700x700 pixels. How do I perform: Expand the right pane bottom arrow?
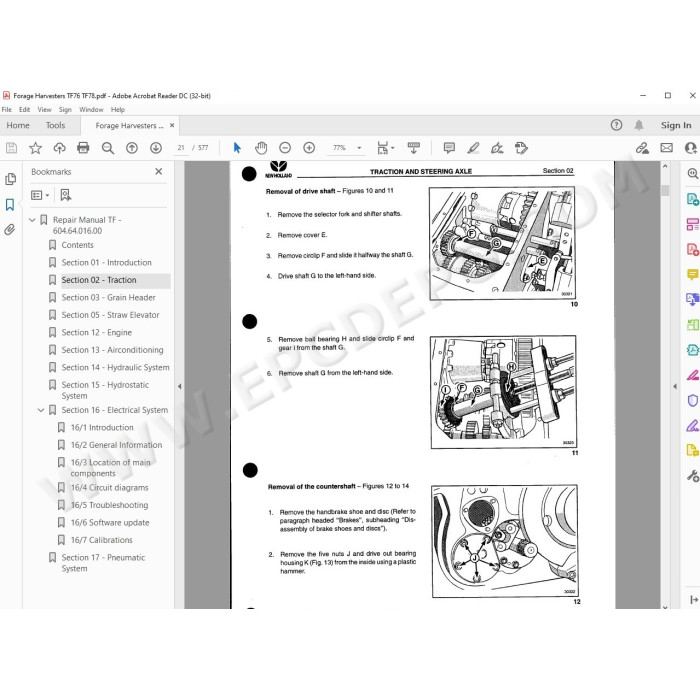point(694,600)
